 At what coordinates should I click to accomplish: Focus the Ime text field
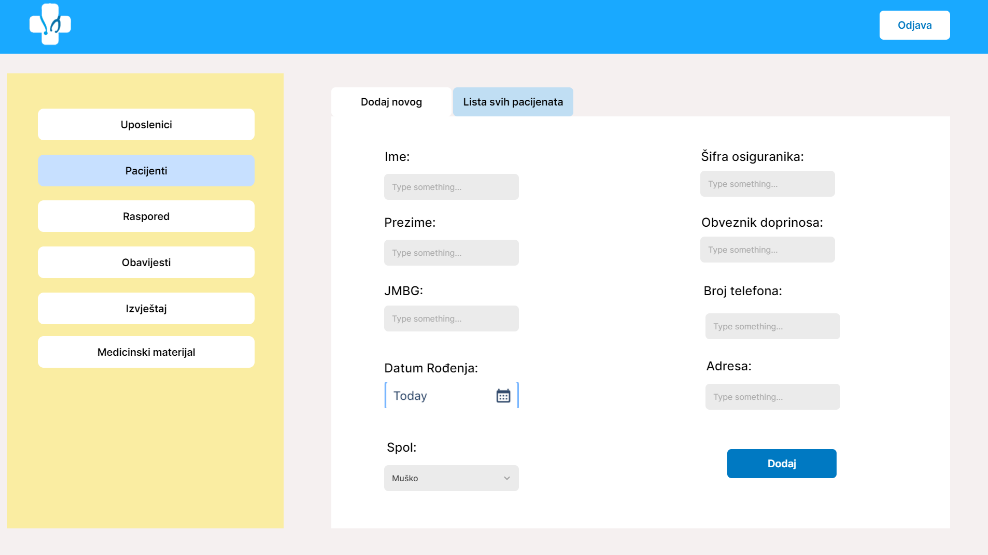click(x=451, y=187)
